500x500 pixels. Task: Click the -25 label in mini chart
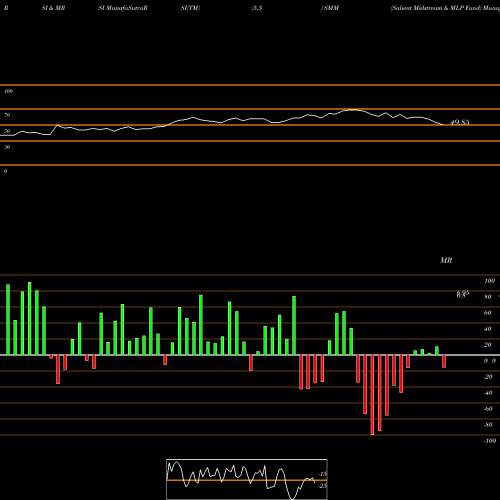(x=323, y=486)
